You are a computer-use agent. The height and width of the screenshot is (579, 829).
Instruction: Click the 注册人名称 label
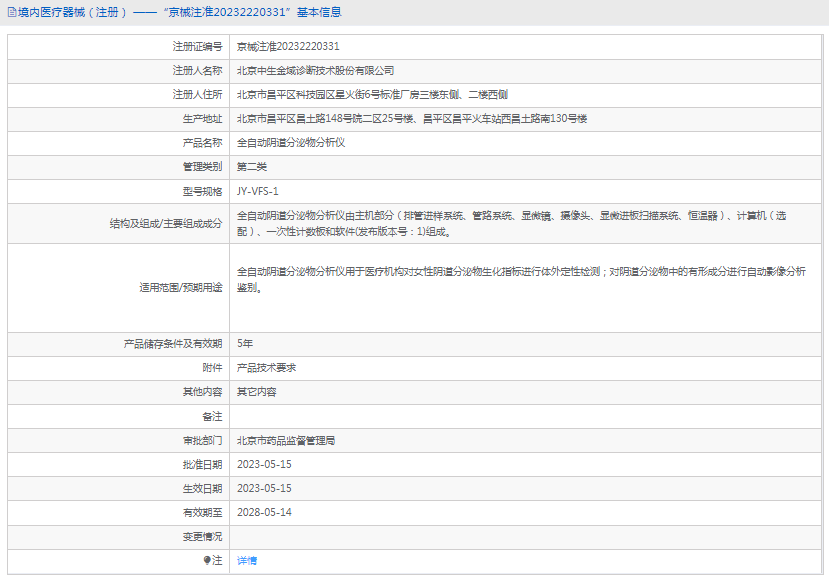click(x=197, y=71)
